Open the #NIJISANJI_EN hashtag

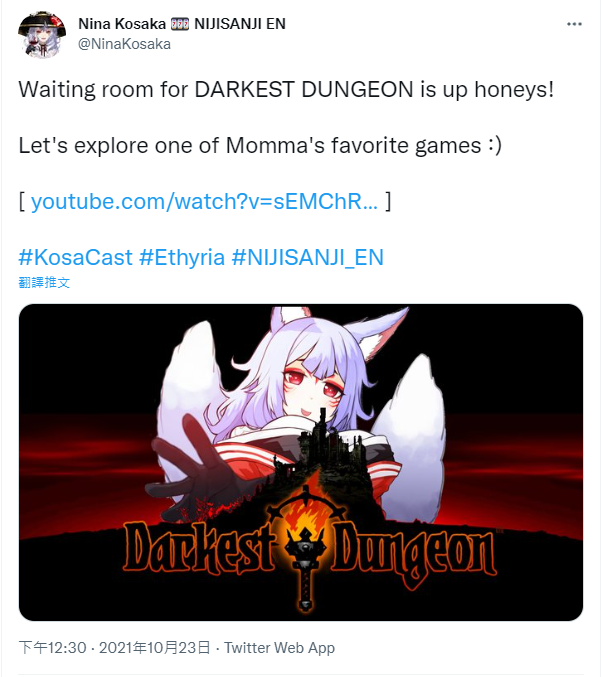click(x=308, y=258)
